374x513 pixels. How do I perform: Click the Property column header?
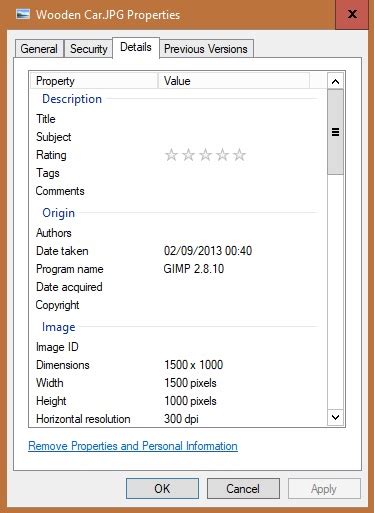(94, 81)
